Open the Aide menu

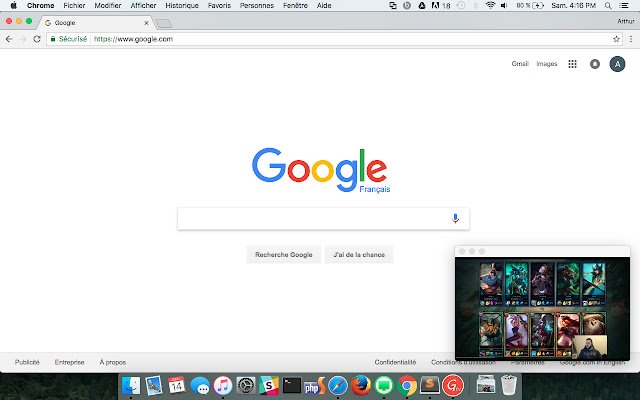point(324,6)
